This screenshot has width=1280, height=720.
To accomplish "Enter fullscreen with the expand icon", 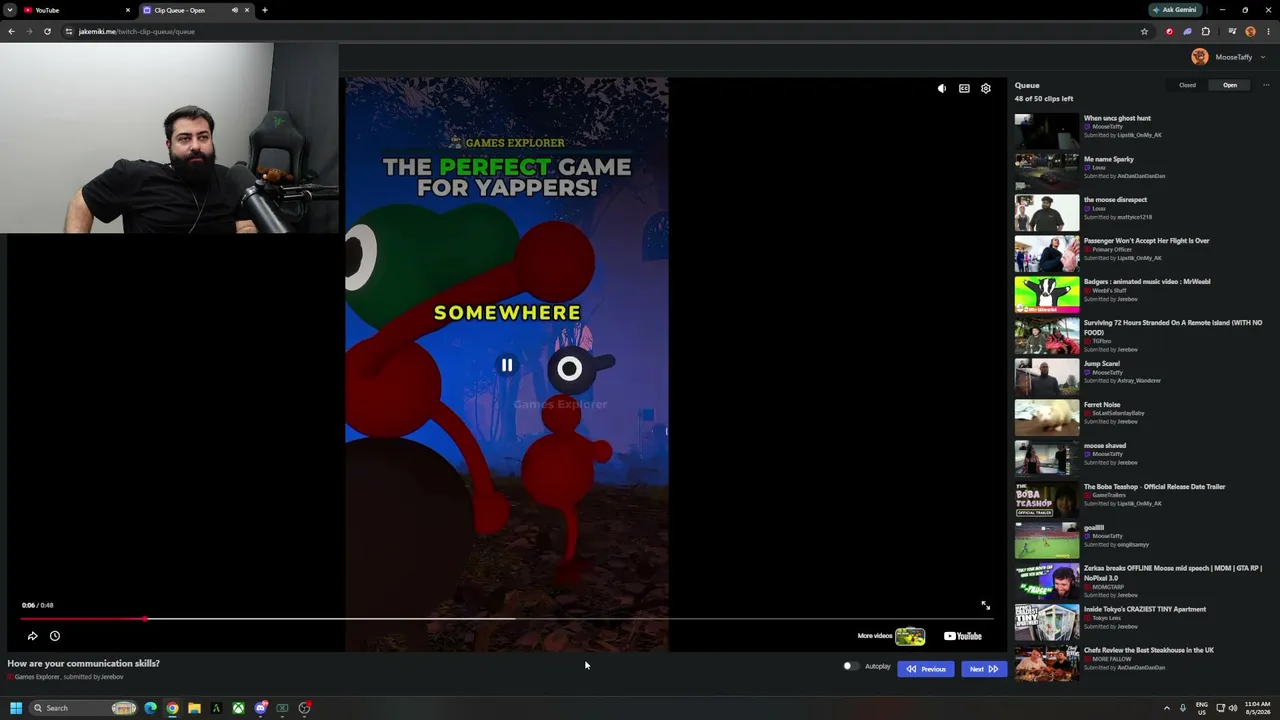I will (x=986, y=605).
